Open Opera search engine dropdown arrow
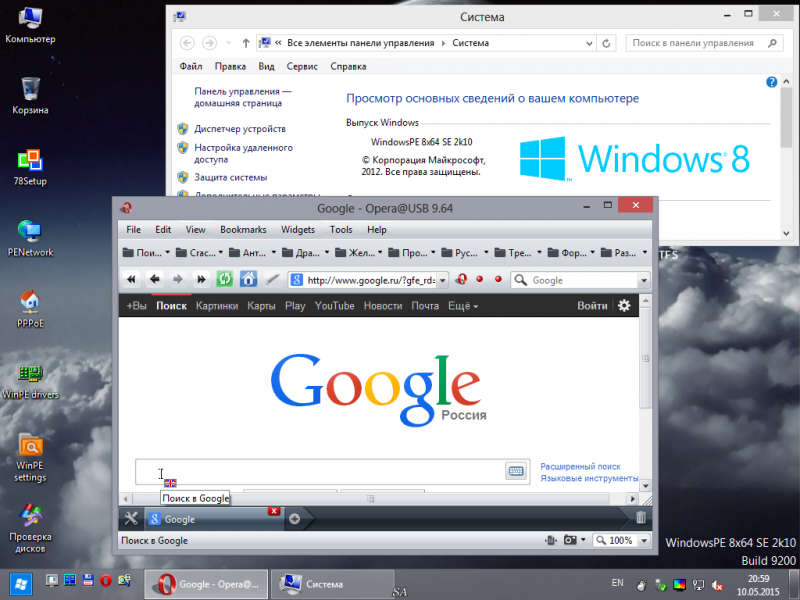800x600 pixels. click(x=644, y=280)
